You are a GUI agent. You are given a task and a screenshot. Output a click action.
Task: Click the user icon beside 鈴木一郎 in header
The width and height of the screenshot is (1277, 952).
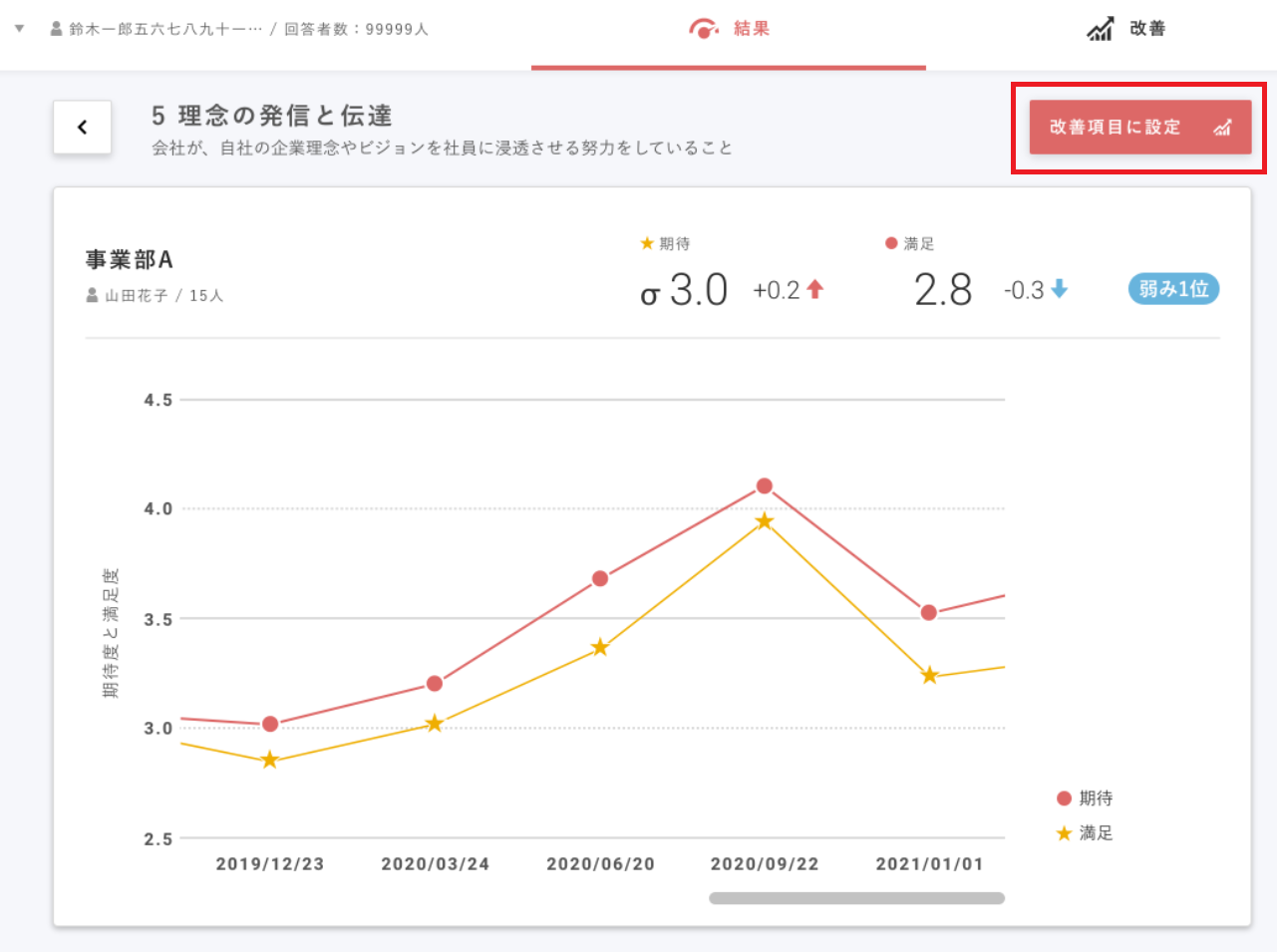(x=57, y=29)
